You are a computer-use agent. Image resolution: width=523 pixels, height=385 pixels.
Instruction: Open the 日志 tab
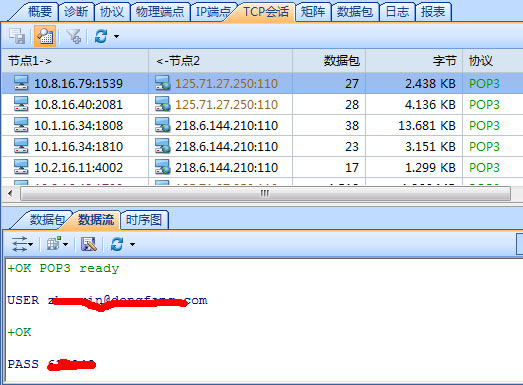[x=397, y=12]
